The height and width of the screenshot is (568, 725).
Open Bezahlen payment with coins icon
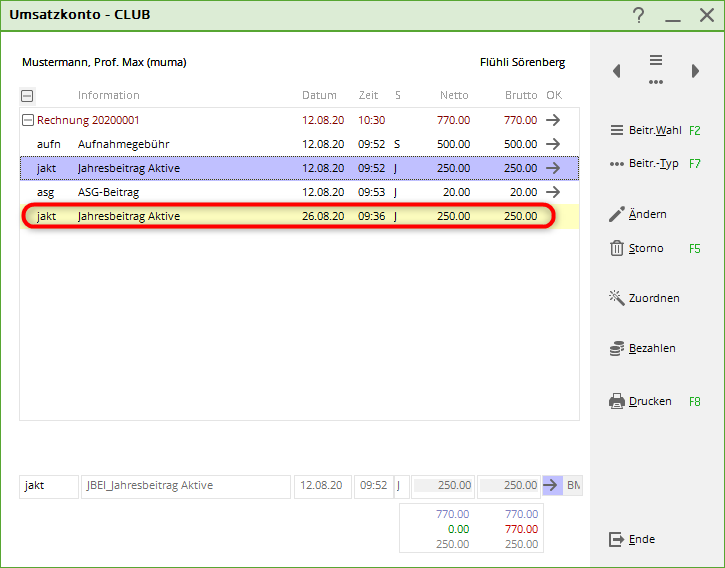tap(642, 348)
